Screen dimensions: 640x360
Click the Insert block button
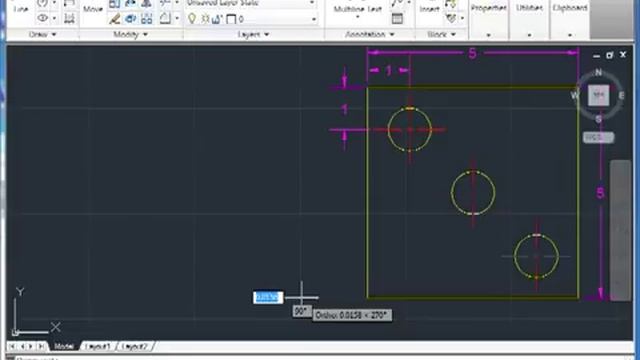coord(429,8)
